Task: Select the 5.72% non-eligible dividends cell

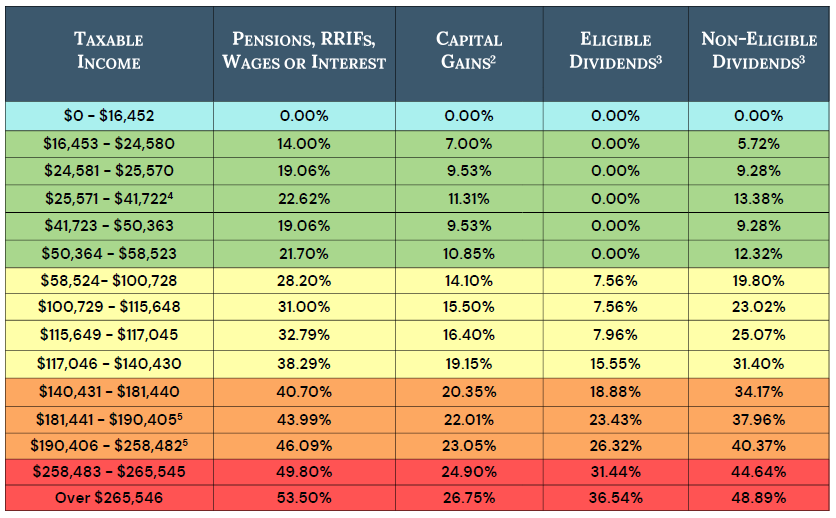Action: 758,143
